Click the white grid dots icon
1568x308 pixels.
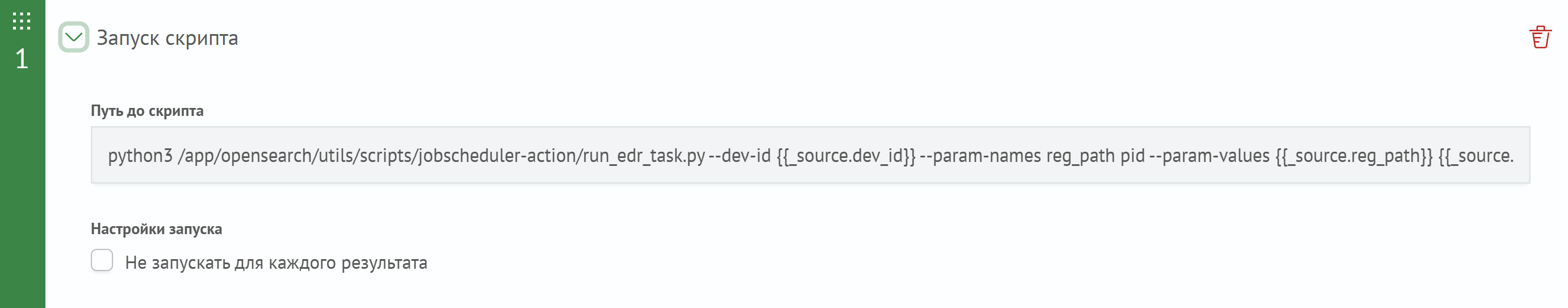pyautogui.click(x=22, y=21)
